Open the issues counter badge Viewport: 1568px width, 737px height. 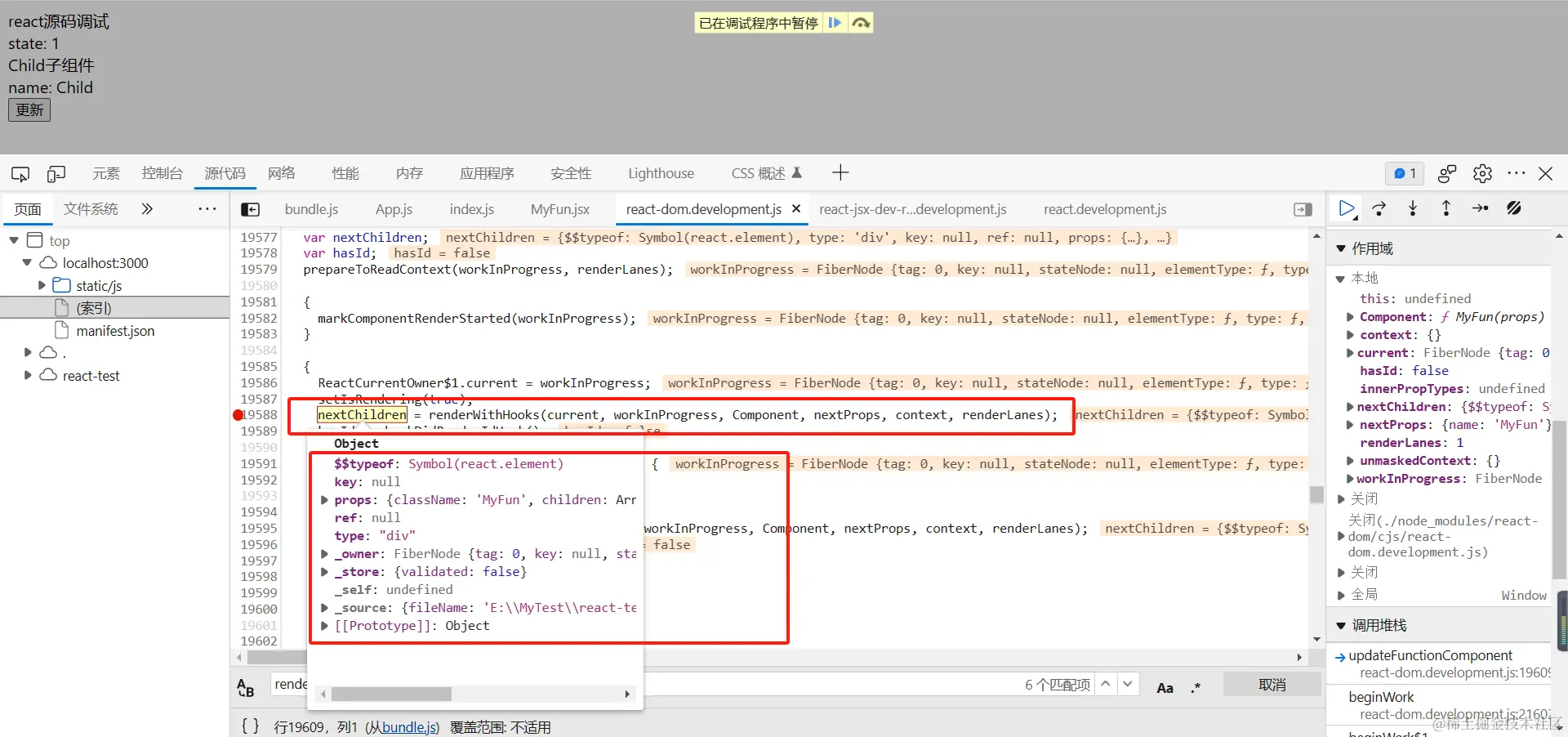point(1405,173)
